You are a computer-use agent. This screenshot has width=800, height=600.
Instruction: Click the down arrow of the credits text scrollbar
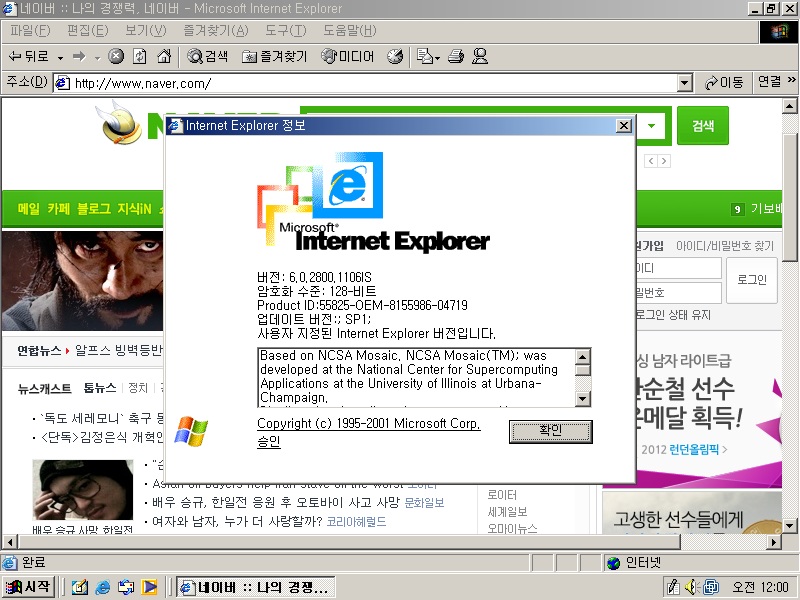(x=583, y=398)
